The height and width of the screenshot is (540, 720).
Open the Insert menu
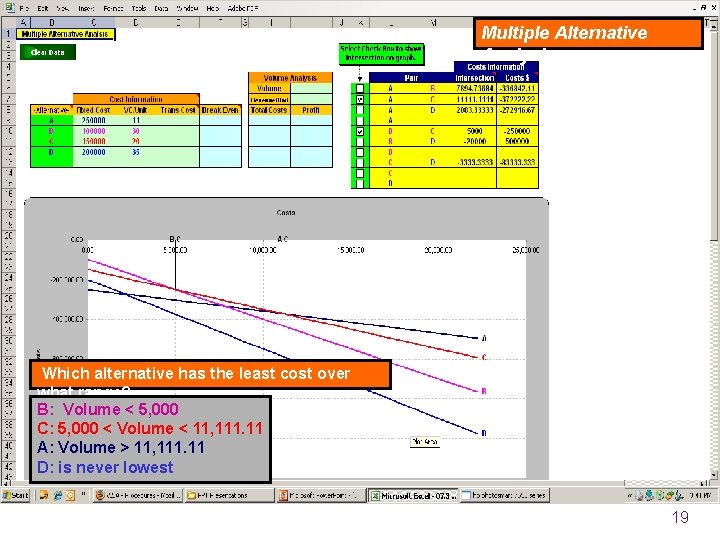click(86, 8)
